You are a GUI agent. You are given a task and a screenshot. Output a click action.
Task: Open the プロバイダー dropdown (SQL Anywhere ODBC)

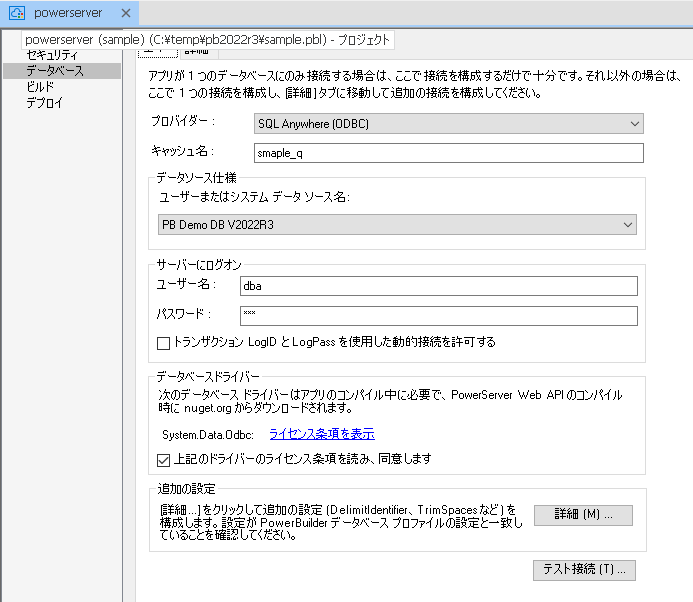coord(449,124)
